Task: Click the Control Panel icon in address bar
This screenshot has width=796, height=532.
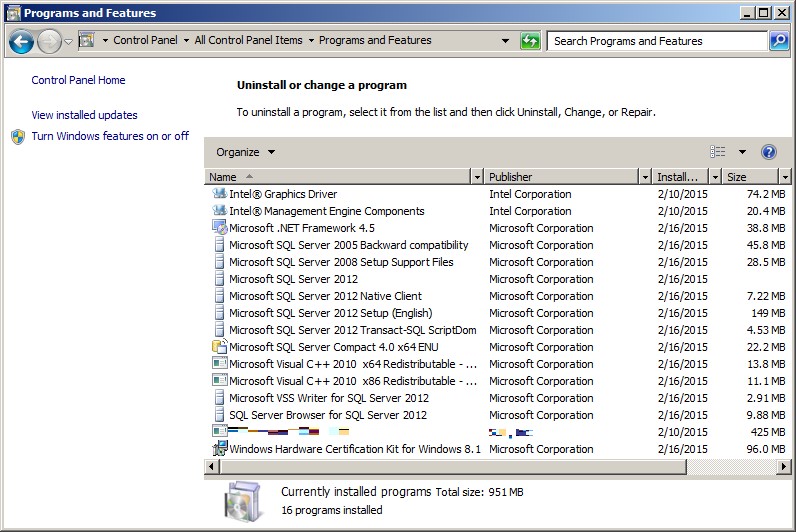Action: pyautogui.click(x=87, y=40)
